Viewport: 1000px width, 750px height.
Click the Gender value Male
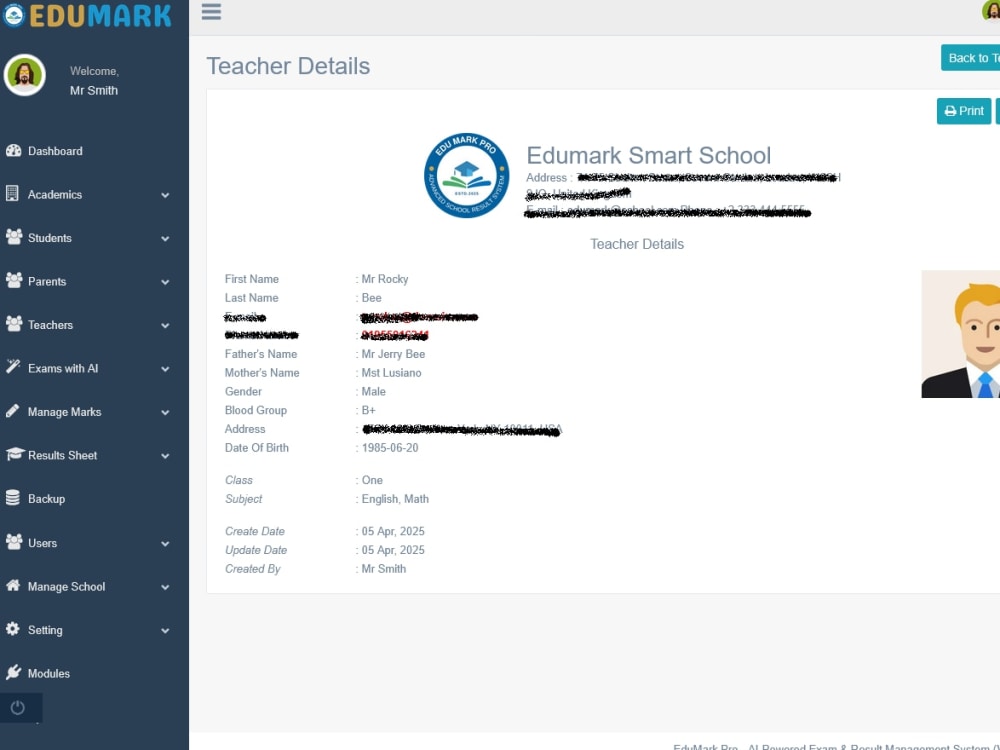(x=373, y=392)
